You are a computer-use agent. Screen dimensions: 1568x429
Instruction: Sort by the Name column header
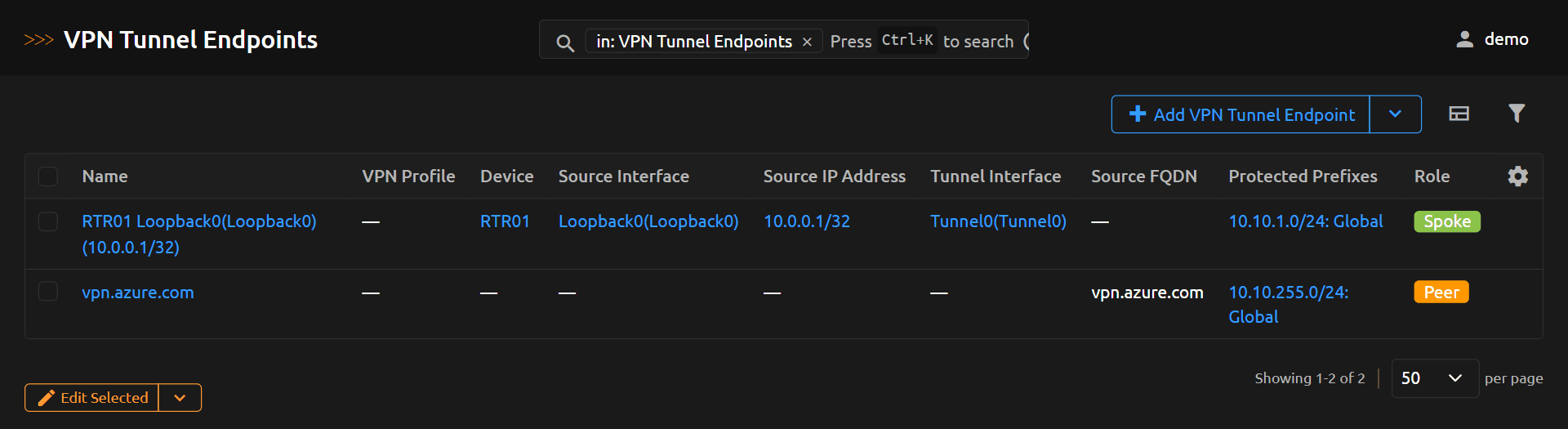[105, 177]
